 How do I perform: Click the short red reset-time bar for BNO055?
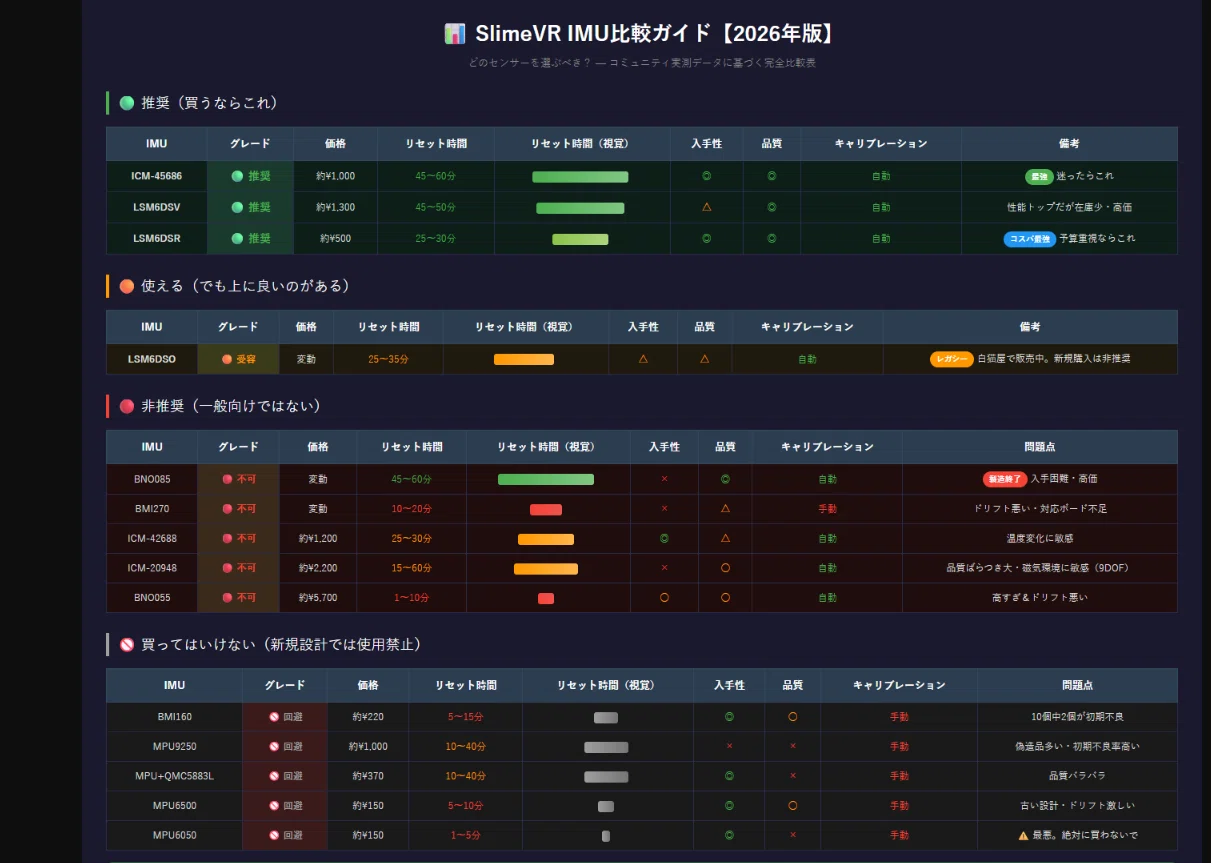point(546,598)
